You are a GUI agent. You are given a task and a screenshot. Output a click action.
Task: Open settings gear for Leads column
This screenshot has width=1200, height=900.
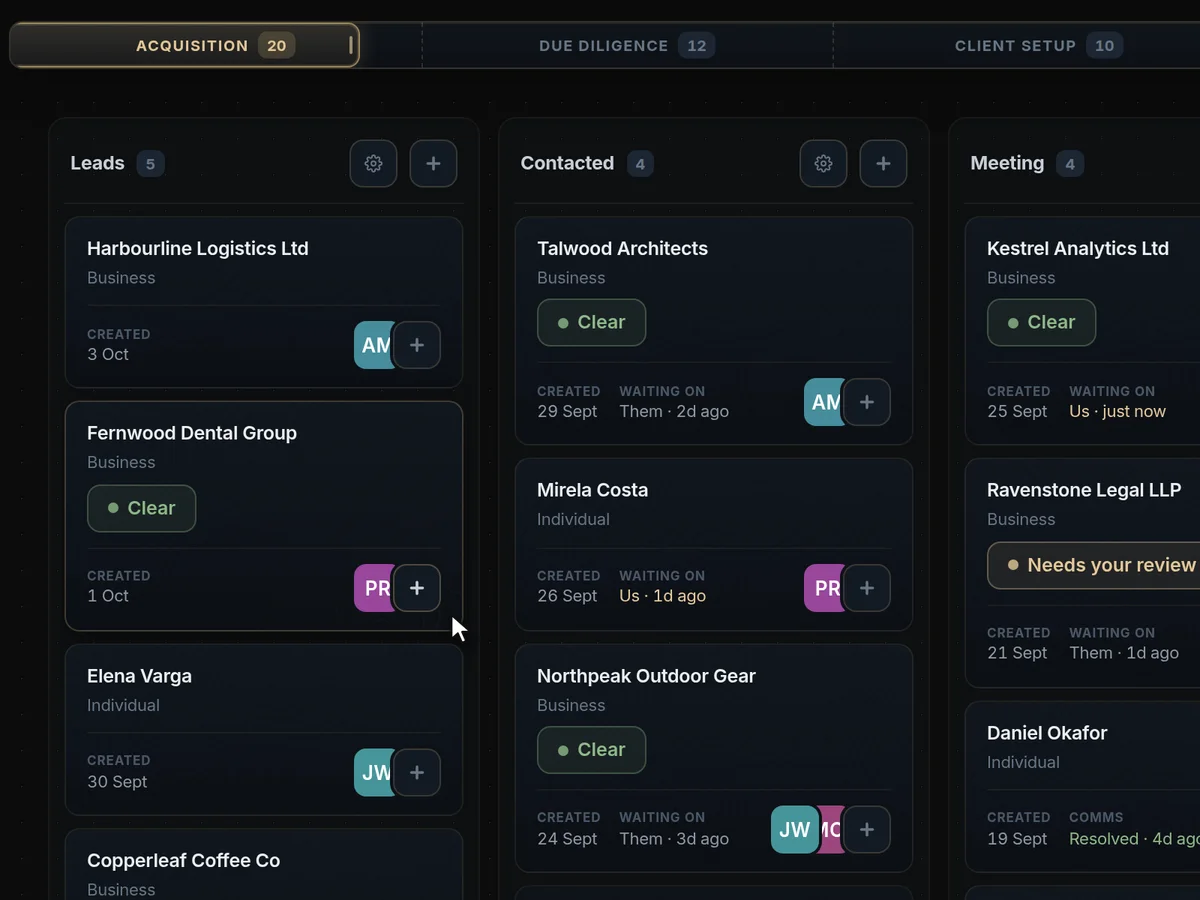[373, 163]
